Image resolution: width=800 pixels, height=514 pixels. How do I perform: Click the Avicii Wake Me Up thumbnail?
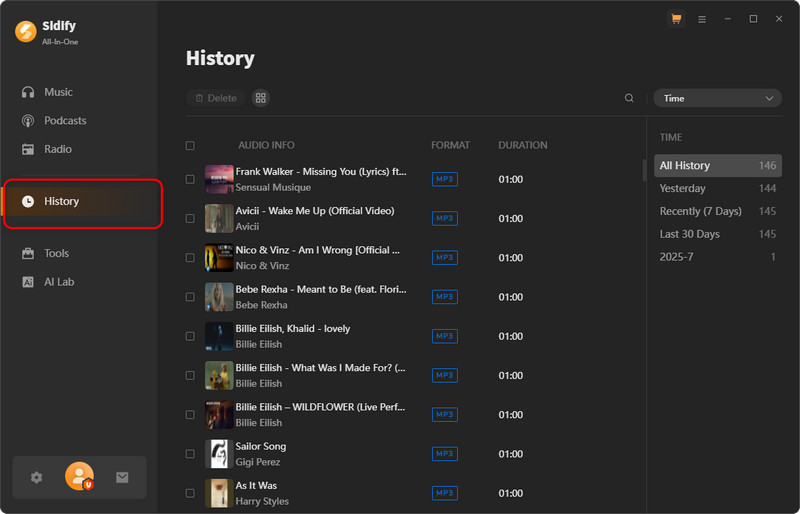point(219,219)
